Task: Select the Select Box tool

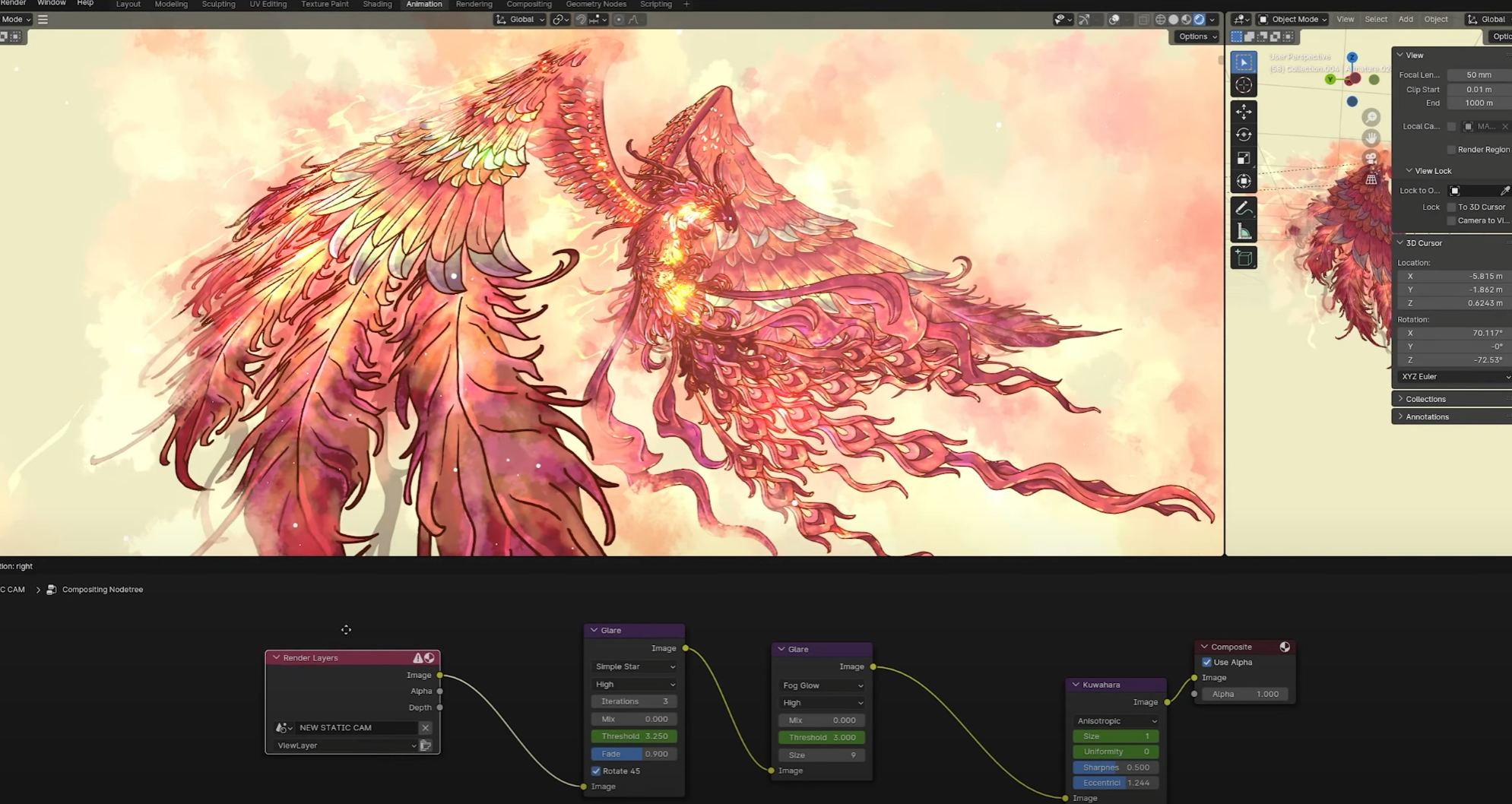Action: (1244, 62)
